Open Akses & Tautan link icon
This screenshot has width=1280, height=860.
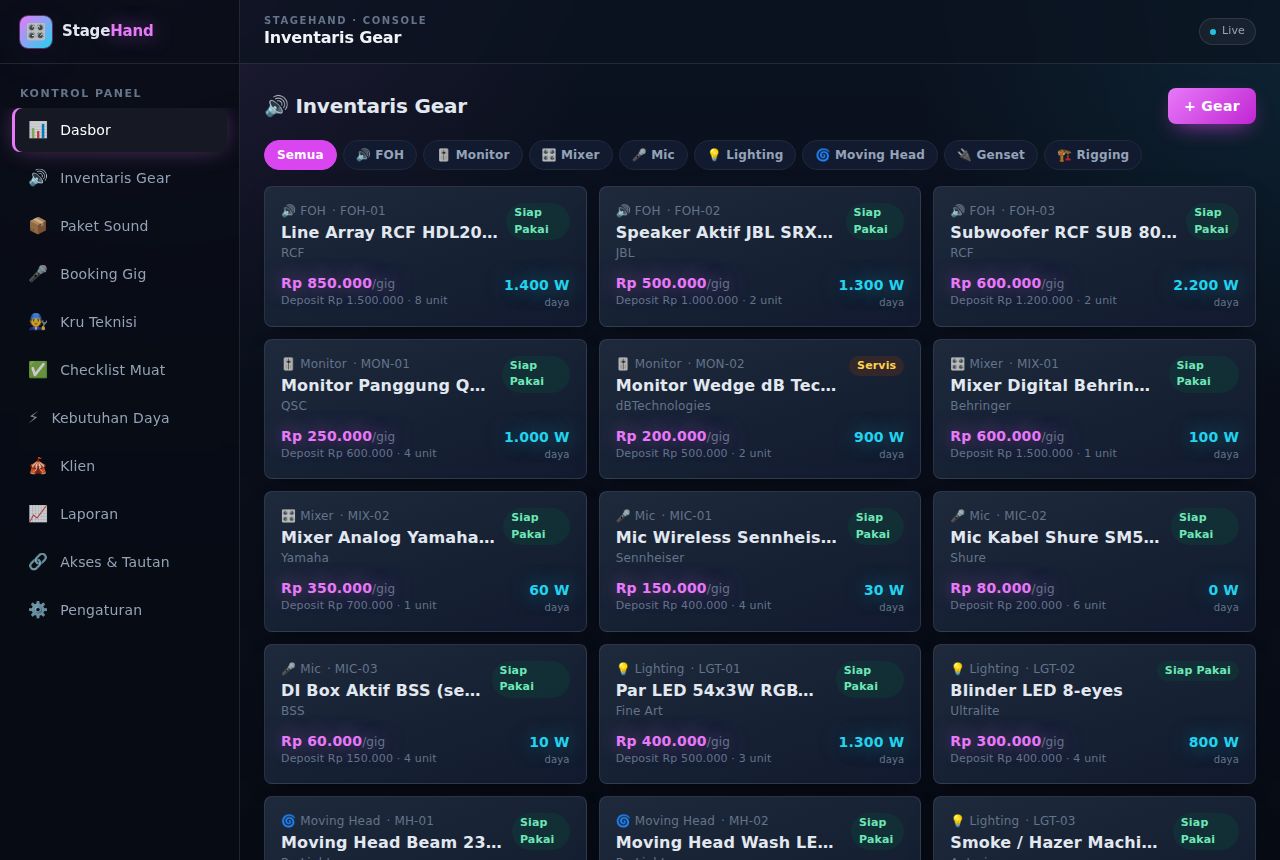[x=38, y=562]
